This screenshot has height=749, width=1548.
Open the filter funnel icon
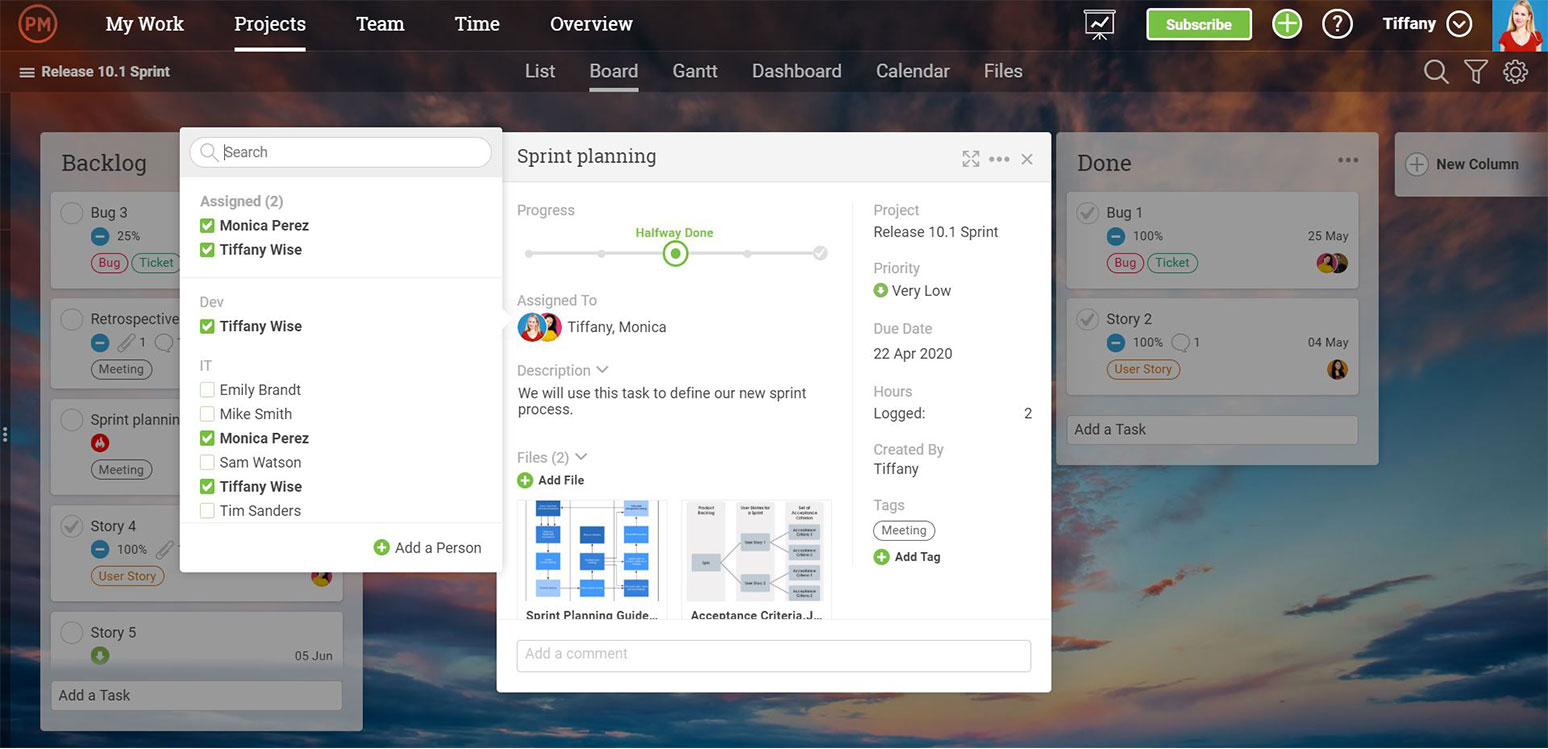click(x=1476, y=71)
